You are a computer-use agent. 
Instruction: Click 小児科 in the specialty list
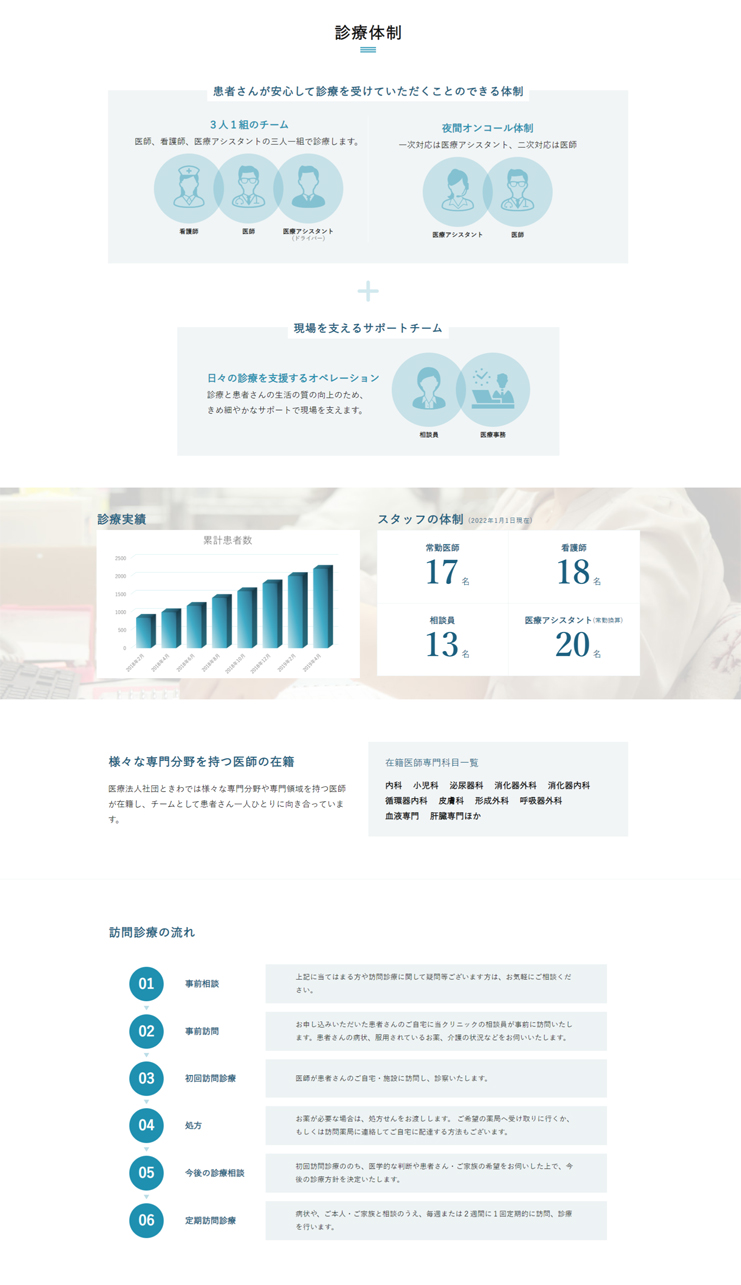(425, 786)
